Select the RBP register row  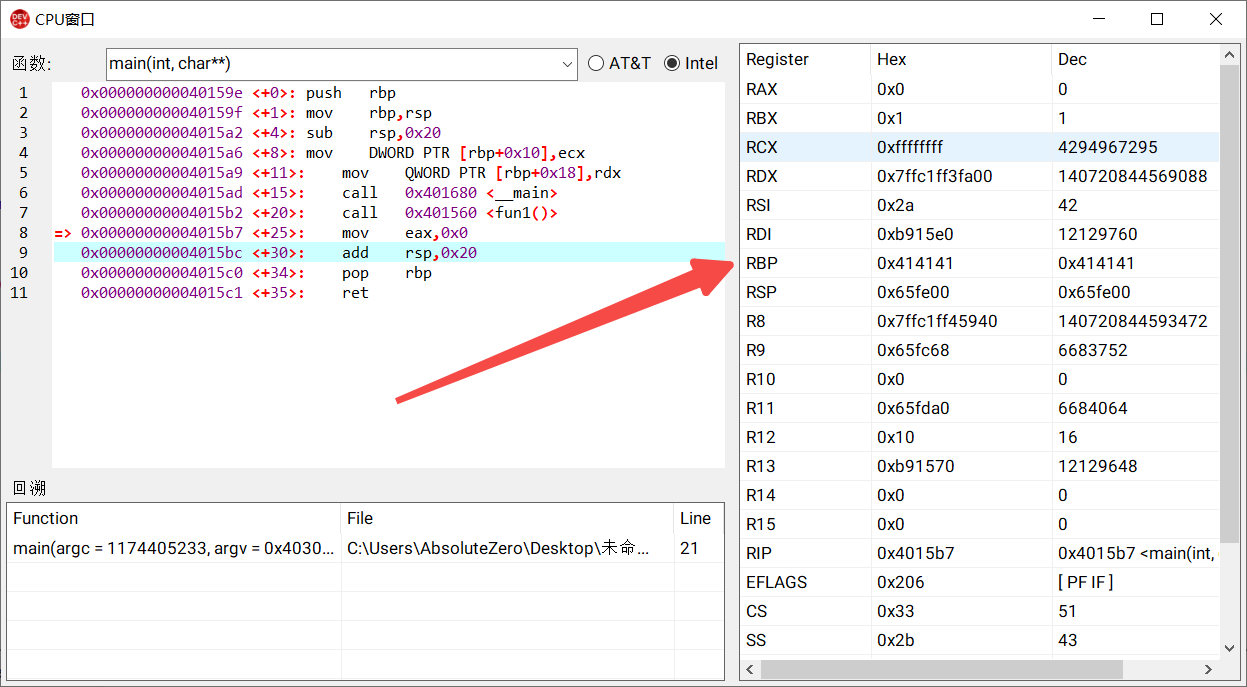point(980,263)
